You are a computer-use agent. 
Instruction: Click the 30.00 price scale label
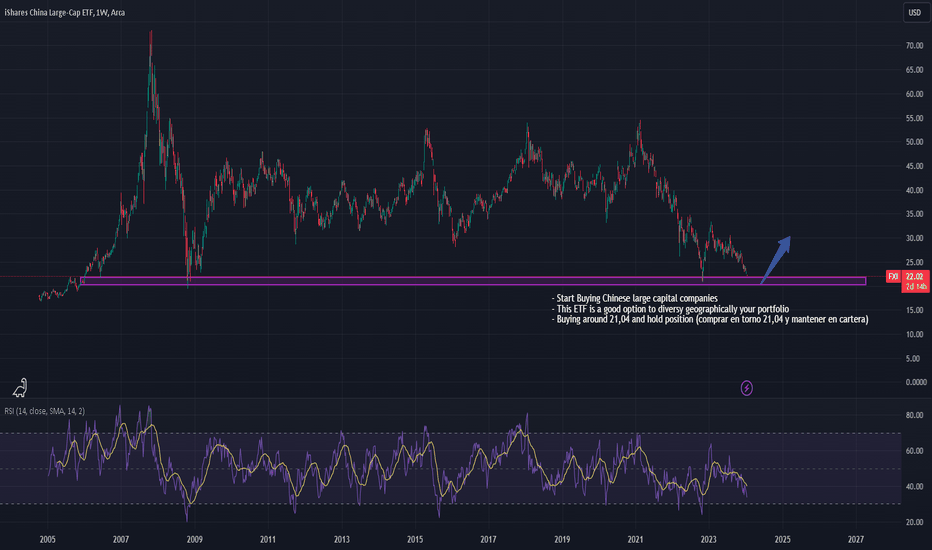914,238
